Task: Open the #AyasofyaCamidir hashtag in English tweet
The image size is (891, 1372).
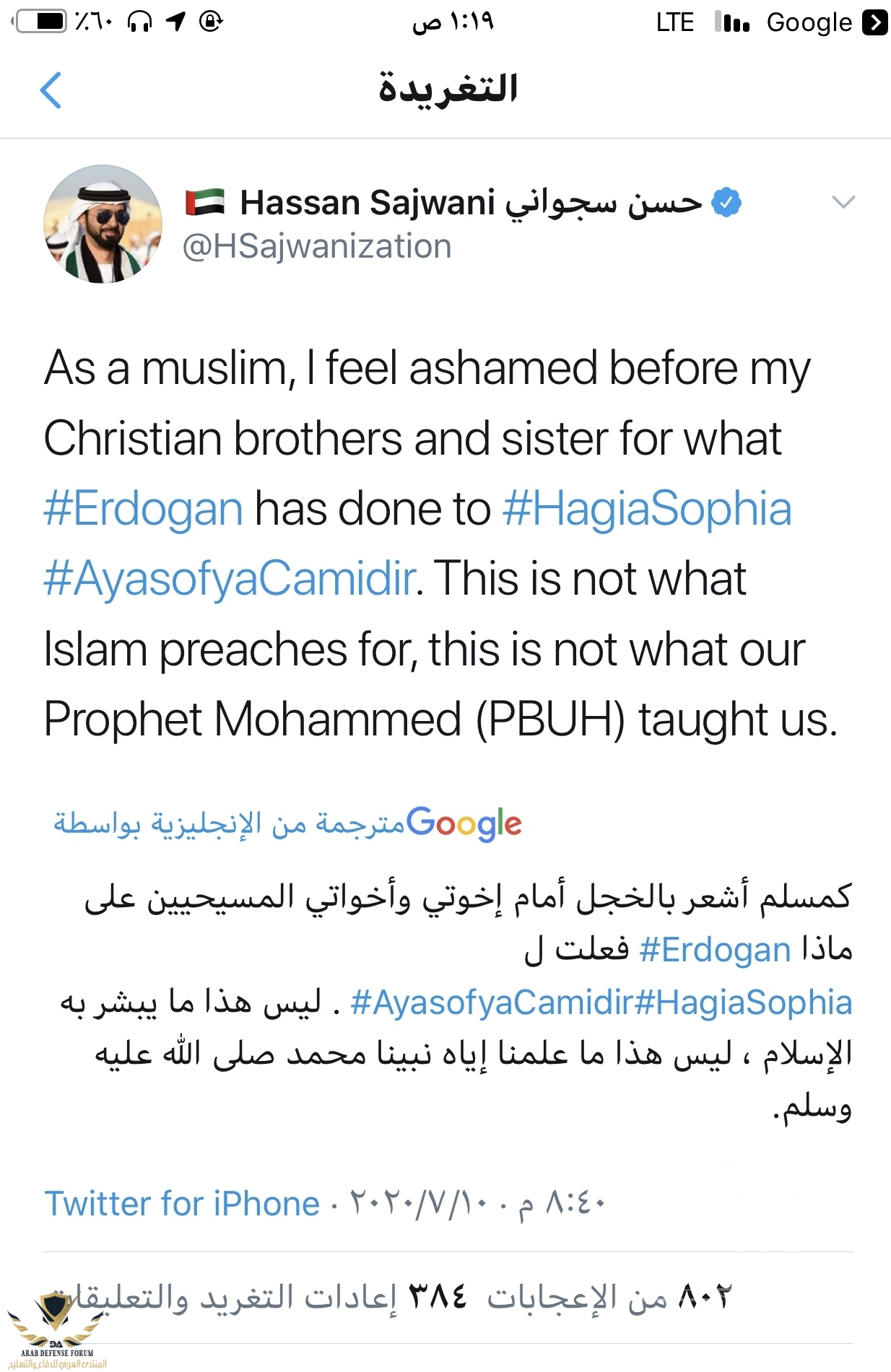Action: (230, 579)
